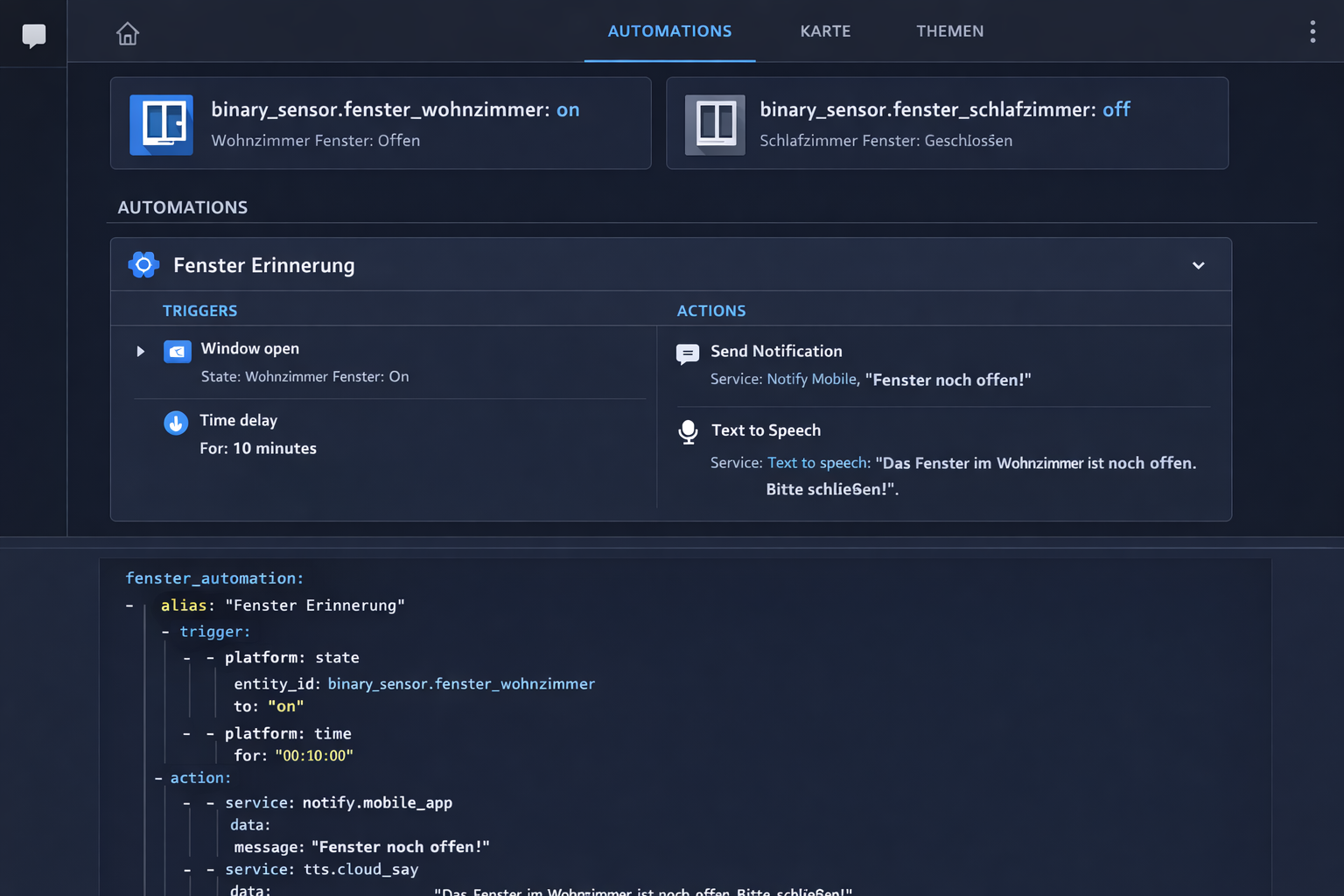Viewport: 1344px width, 896px height.
Task: Collapse the Fenster Erinnerung automation card
Action: coord(1198,264)
